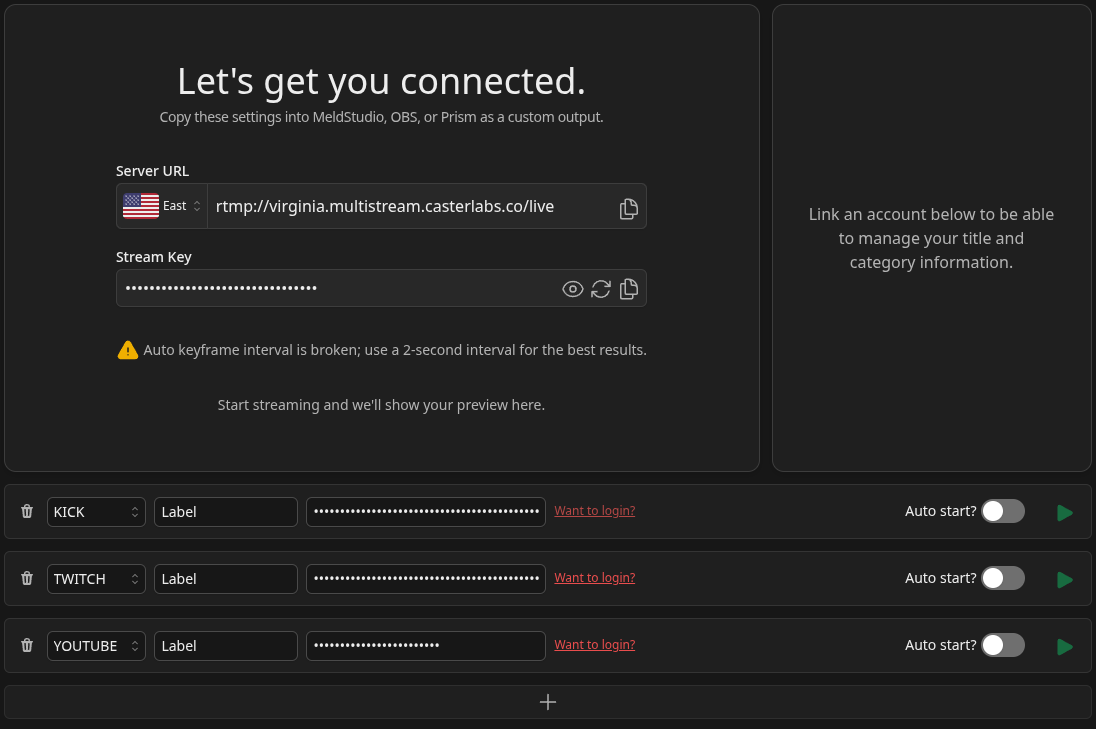This screenshot has width=1096, height=729.
Task: Copy the Server URL to clipboard
Action: click(628, 206)
